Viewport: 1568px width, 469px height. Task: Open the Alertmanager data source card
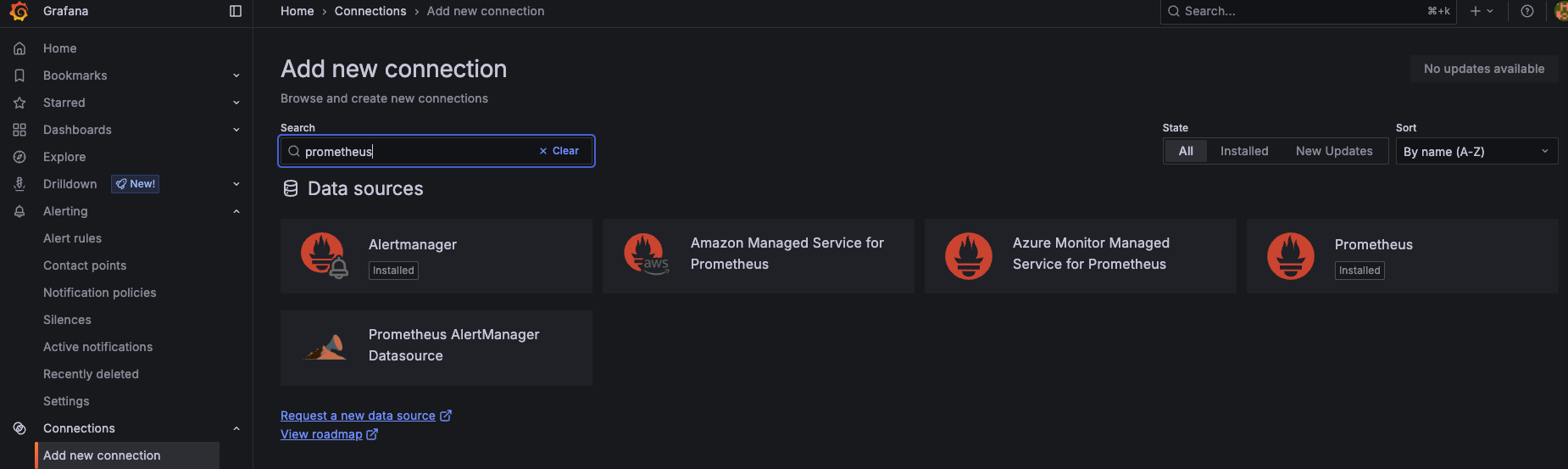click(436, 256)
